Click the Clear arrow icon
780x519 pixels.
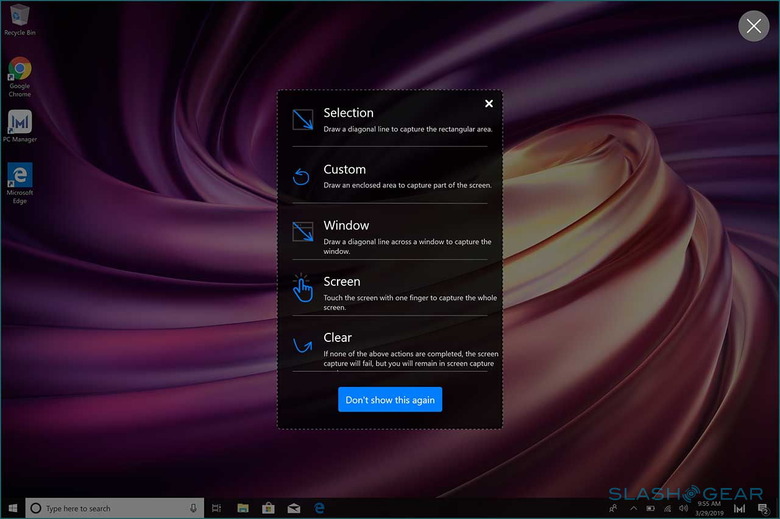pyautogui.click(x=302, y=346)
